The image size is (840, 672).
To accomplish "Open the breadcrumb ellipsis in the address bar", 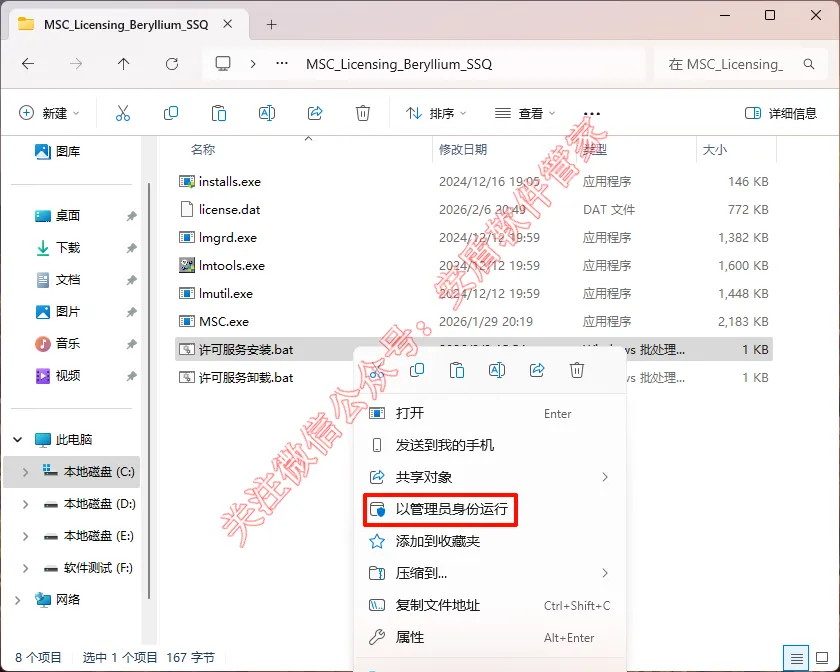I will [x=282, y=64].
